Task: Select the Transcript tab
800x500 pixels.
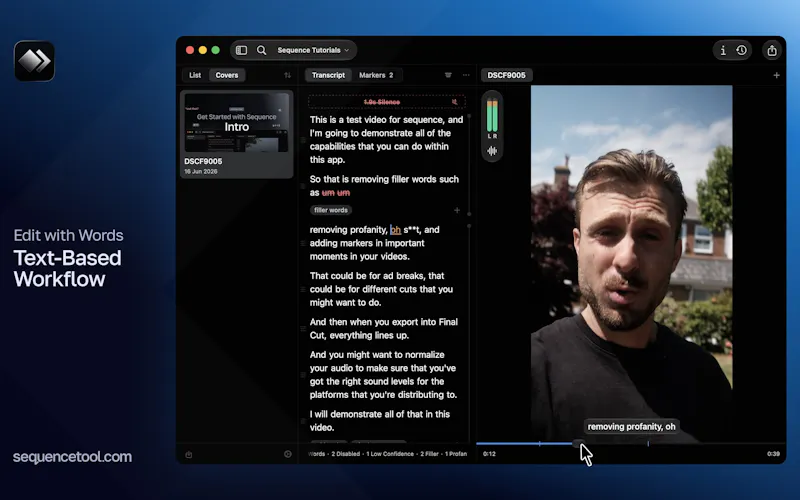Action: (x=328, y=75)
